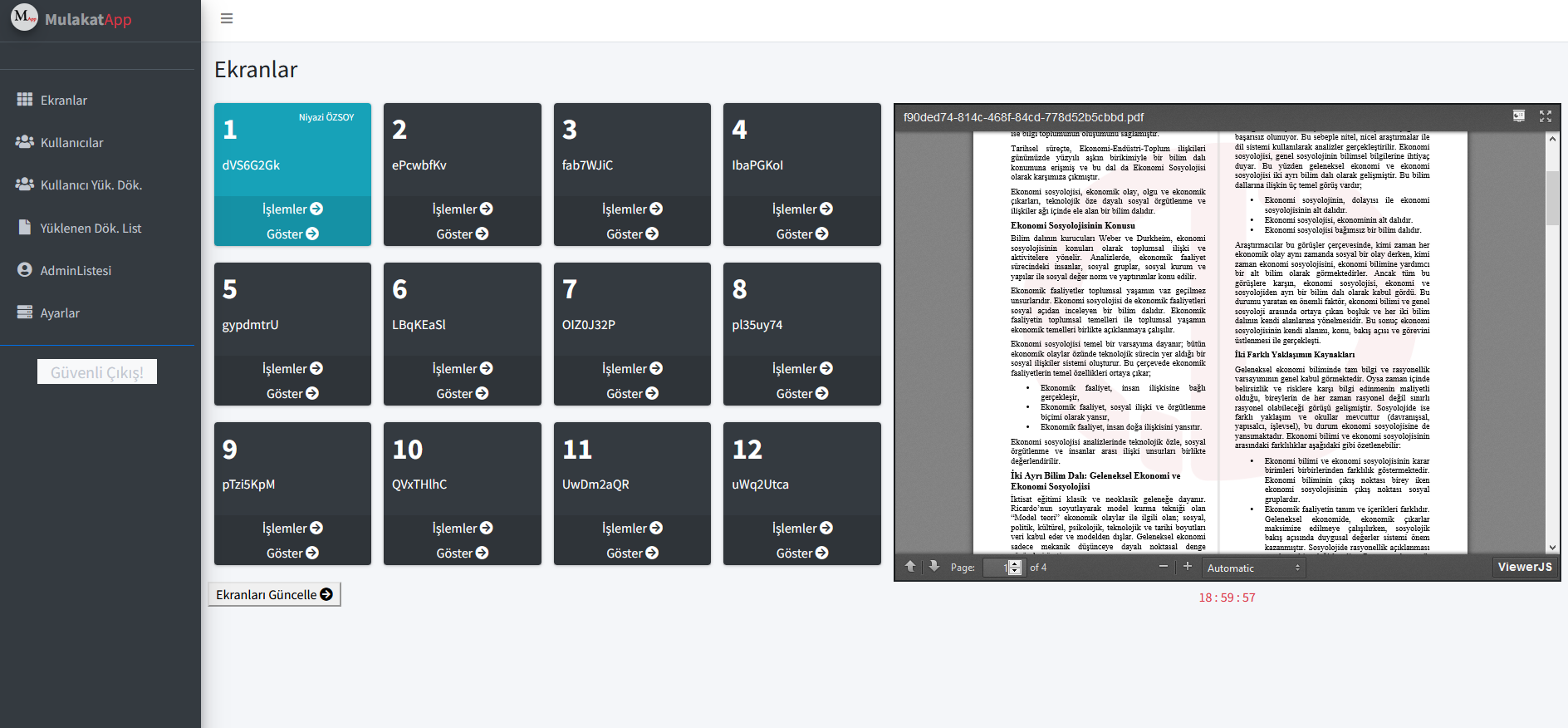Open İşlemler for screen 3 fab7WJiC
The image size is (1568, 728).
632,209
